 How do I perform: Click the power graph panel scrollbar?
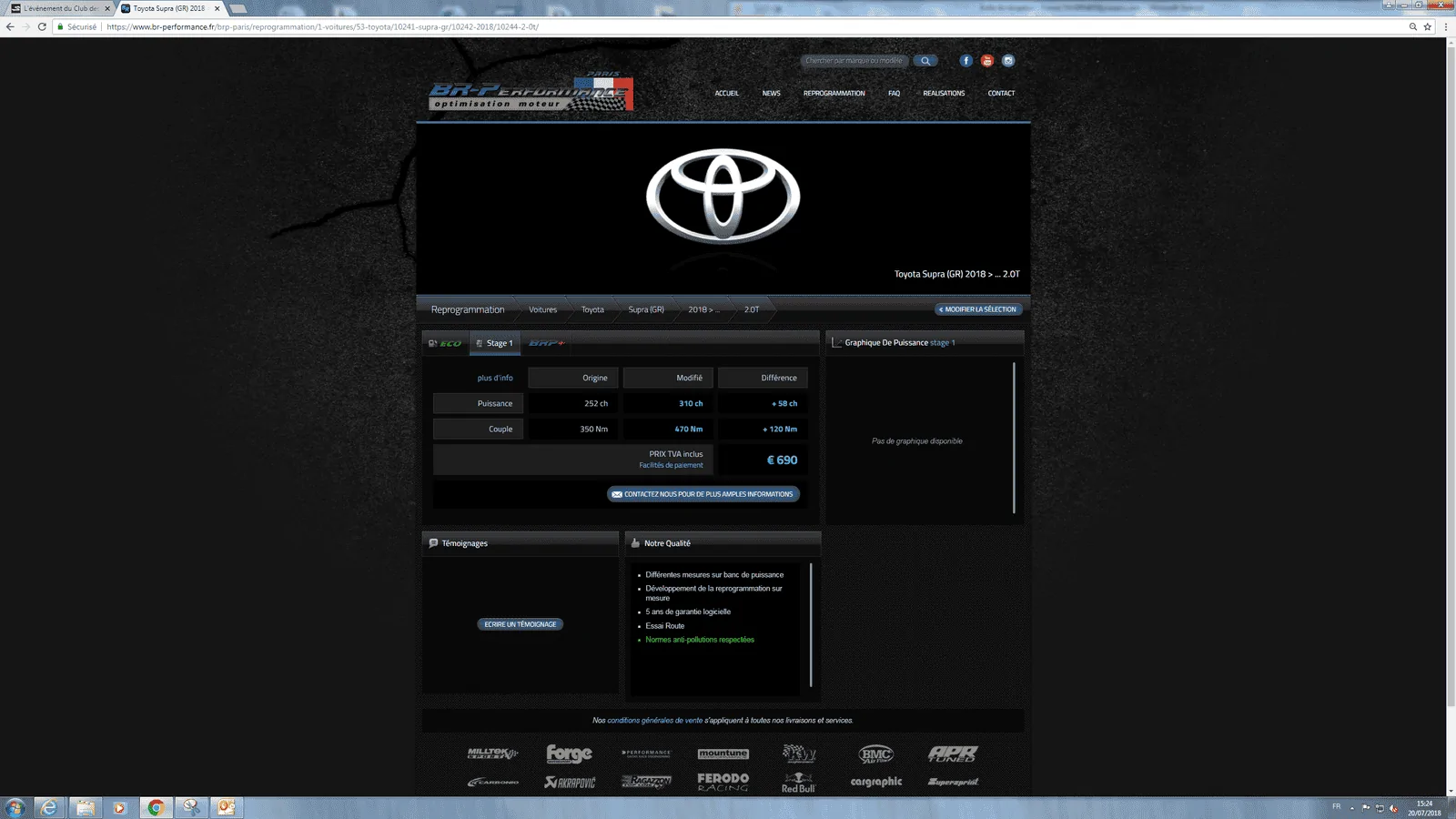1014,438
